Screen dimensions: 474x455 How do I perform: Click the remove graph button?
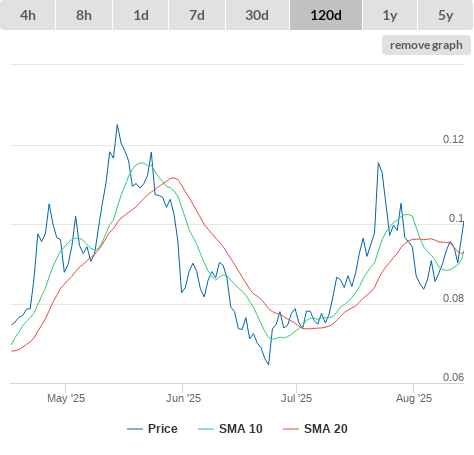coord(426,45)
